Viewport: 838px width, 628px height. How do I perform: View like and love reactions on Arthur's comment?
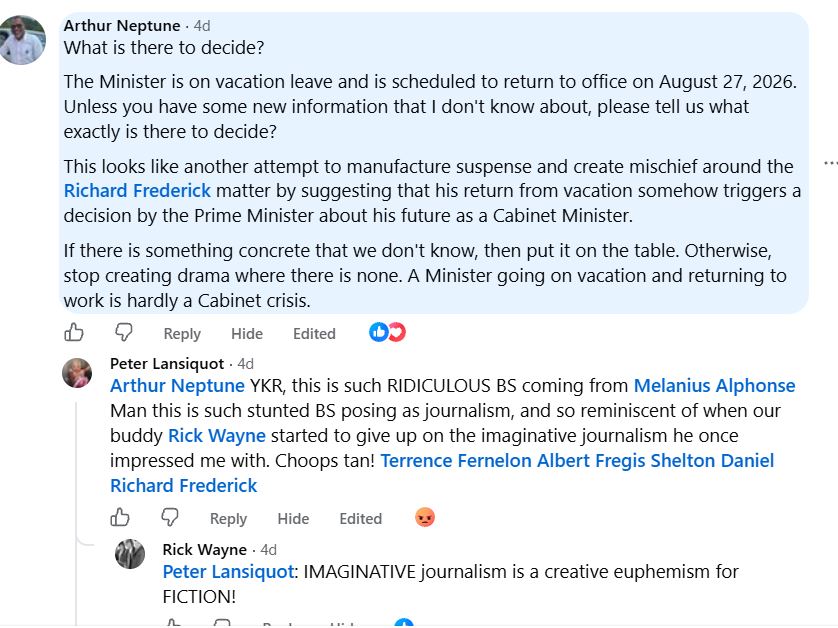point(387,332)
